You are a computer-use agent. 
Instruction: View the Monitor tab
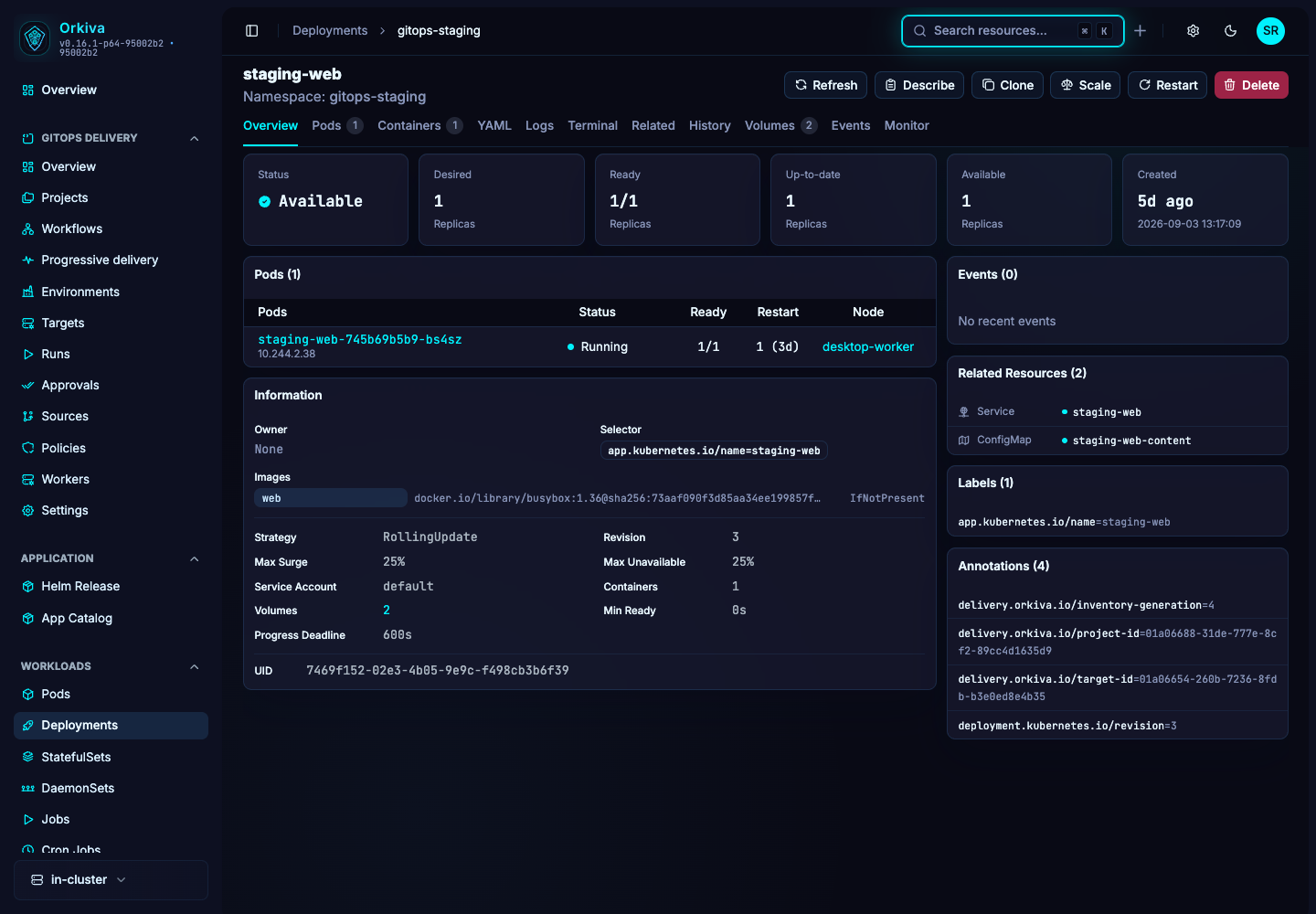(907, 125)
